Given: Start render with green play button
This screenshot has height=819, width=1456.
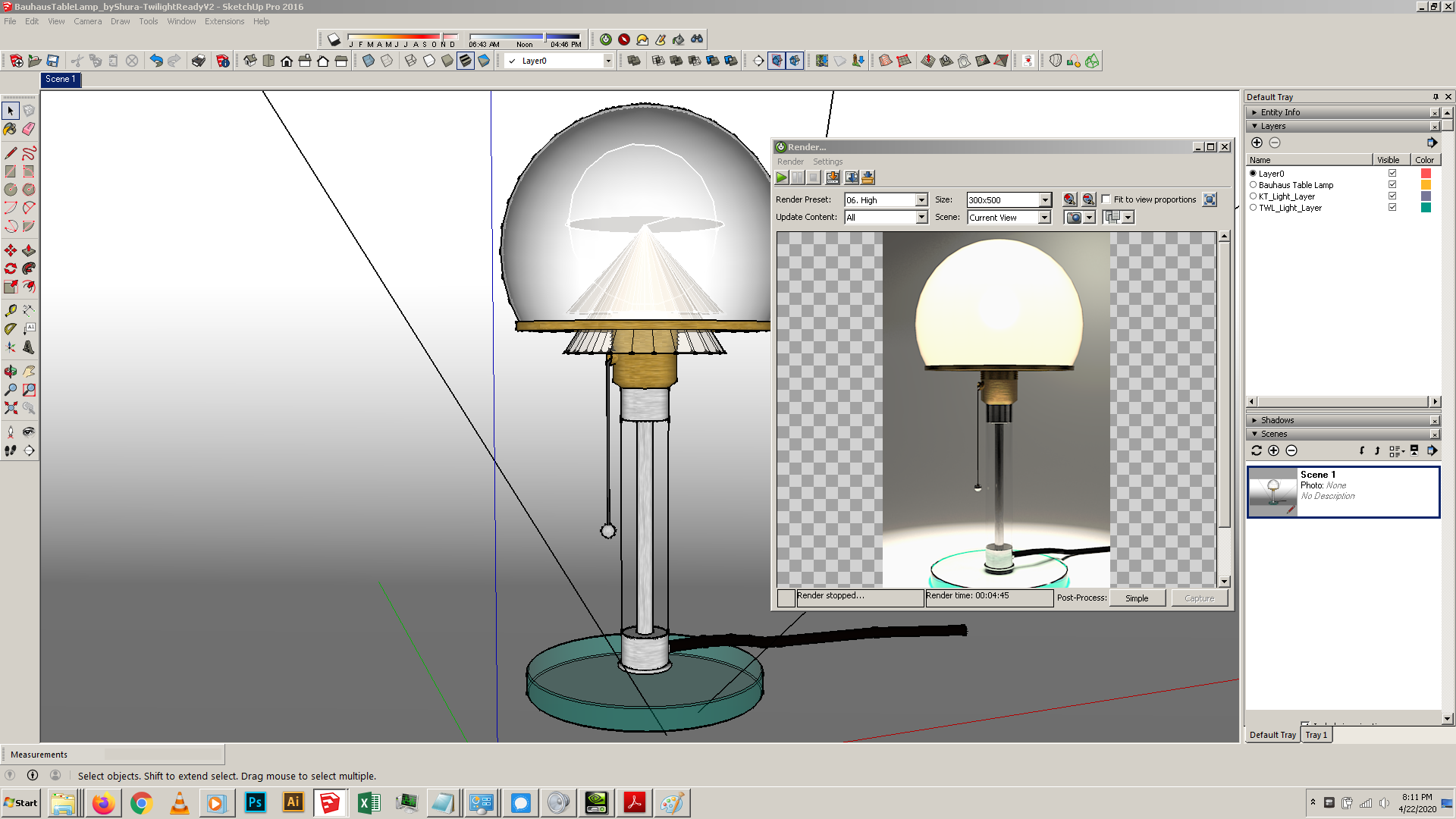Looking at the screenshot, I should point(782,177).
